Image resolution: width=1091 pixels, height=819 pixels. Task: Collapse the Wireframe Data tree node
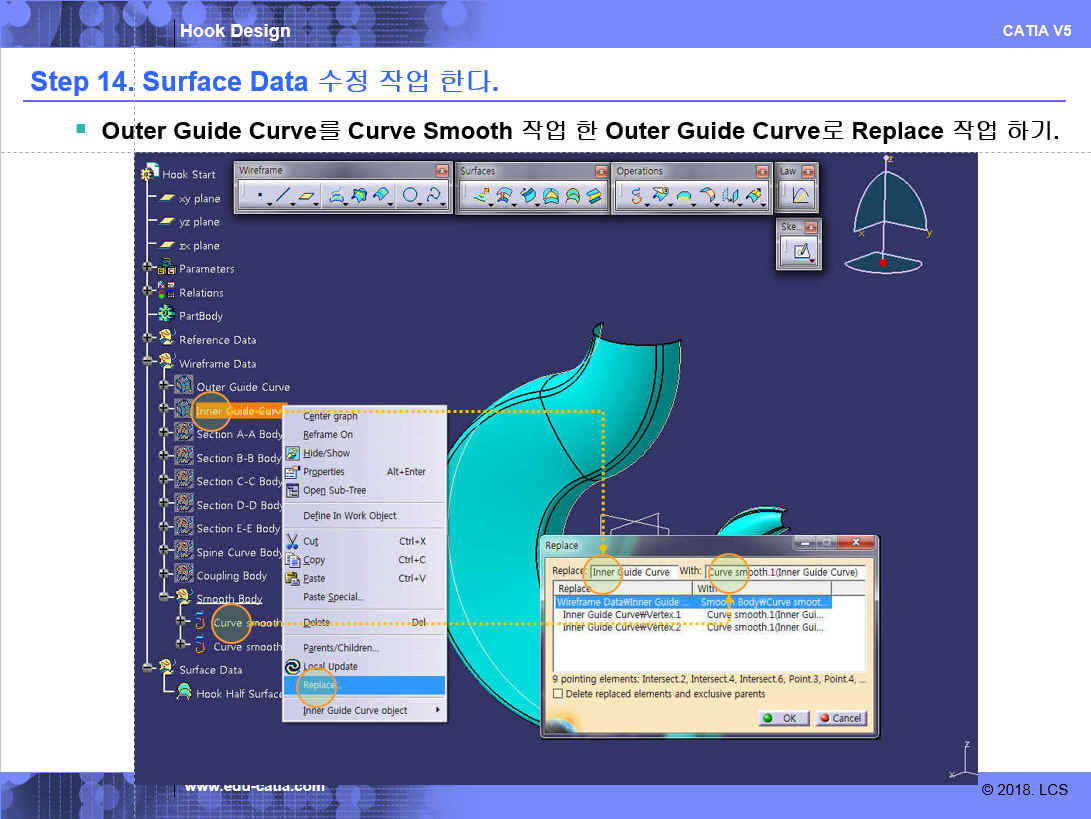[148, 363]
